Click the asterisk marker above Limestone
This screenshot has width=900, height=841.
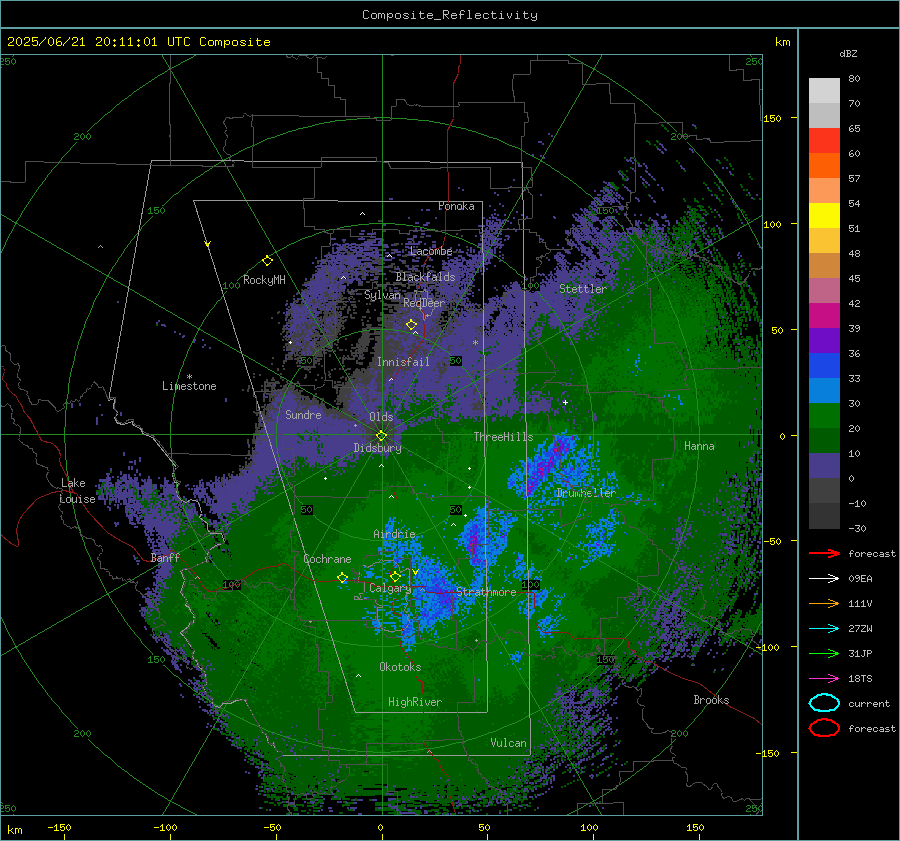coord(189,377)
